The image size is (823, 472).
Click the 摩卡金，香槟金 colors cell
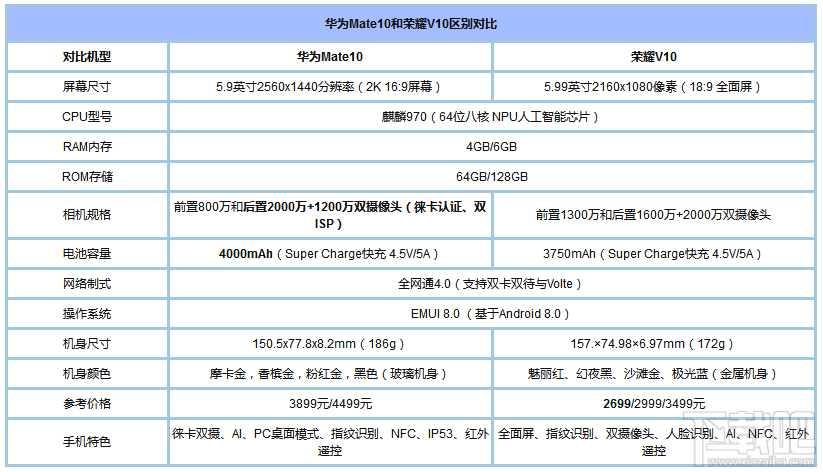[x=330, y=373]
